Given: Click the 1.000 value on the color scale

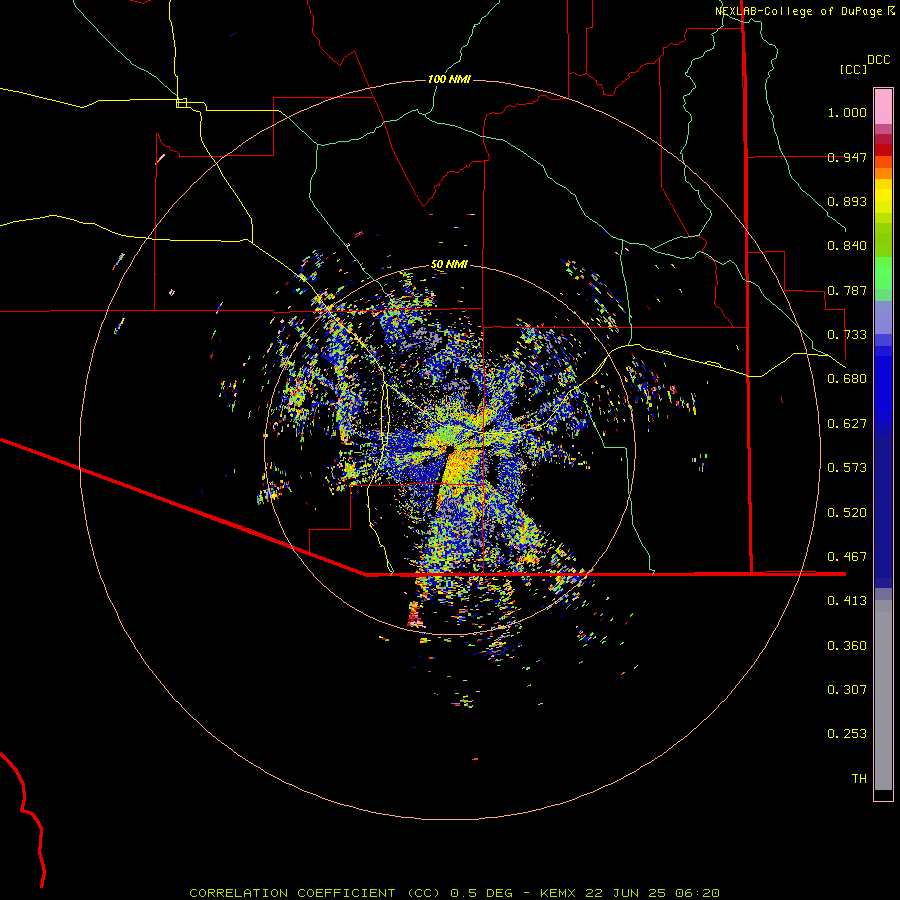Looking at the screenshot, I should point(847,112).
